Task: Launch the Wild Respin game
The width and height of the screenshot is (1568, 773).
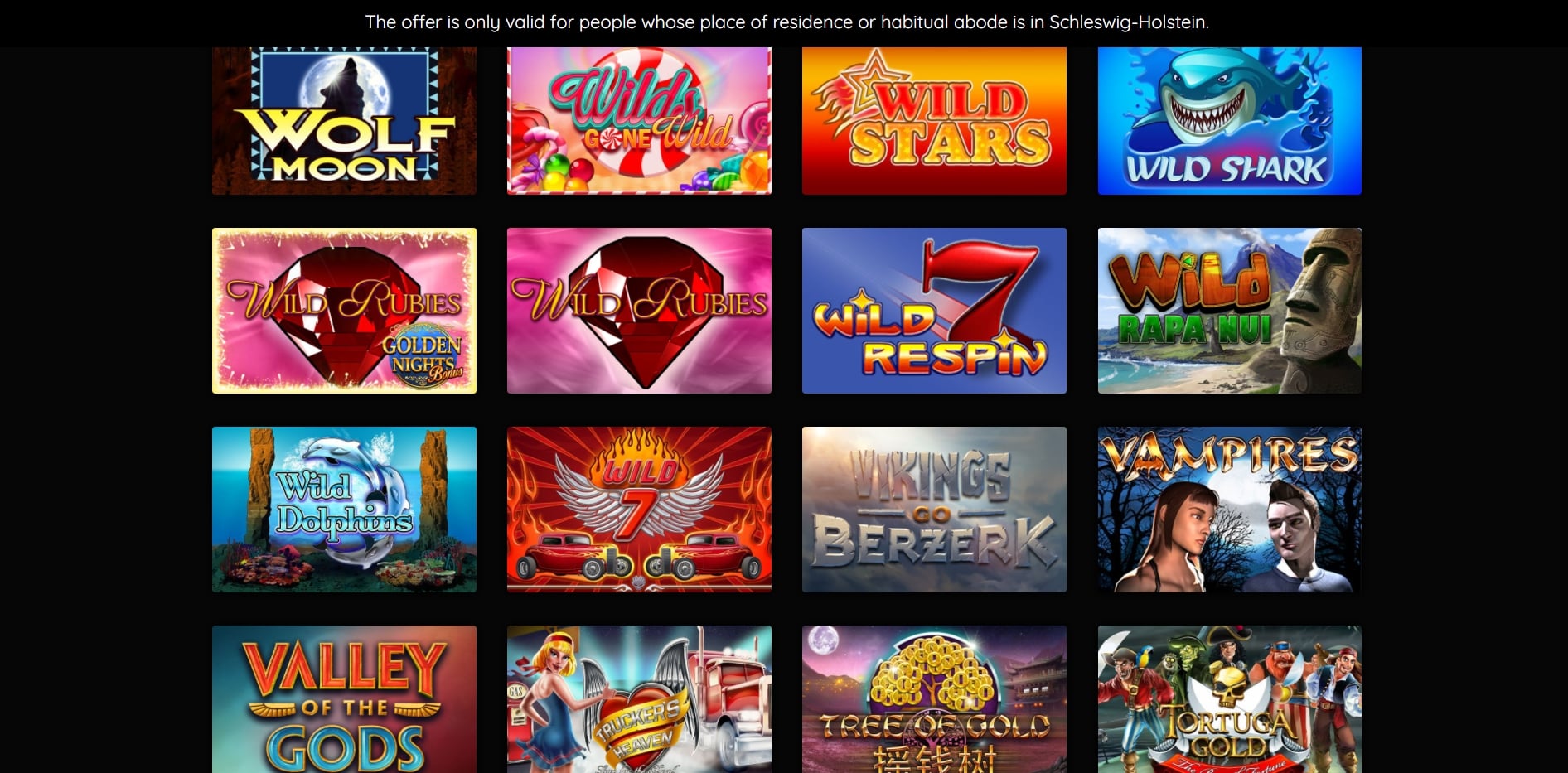Action: coord(934,311)
